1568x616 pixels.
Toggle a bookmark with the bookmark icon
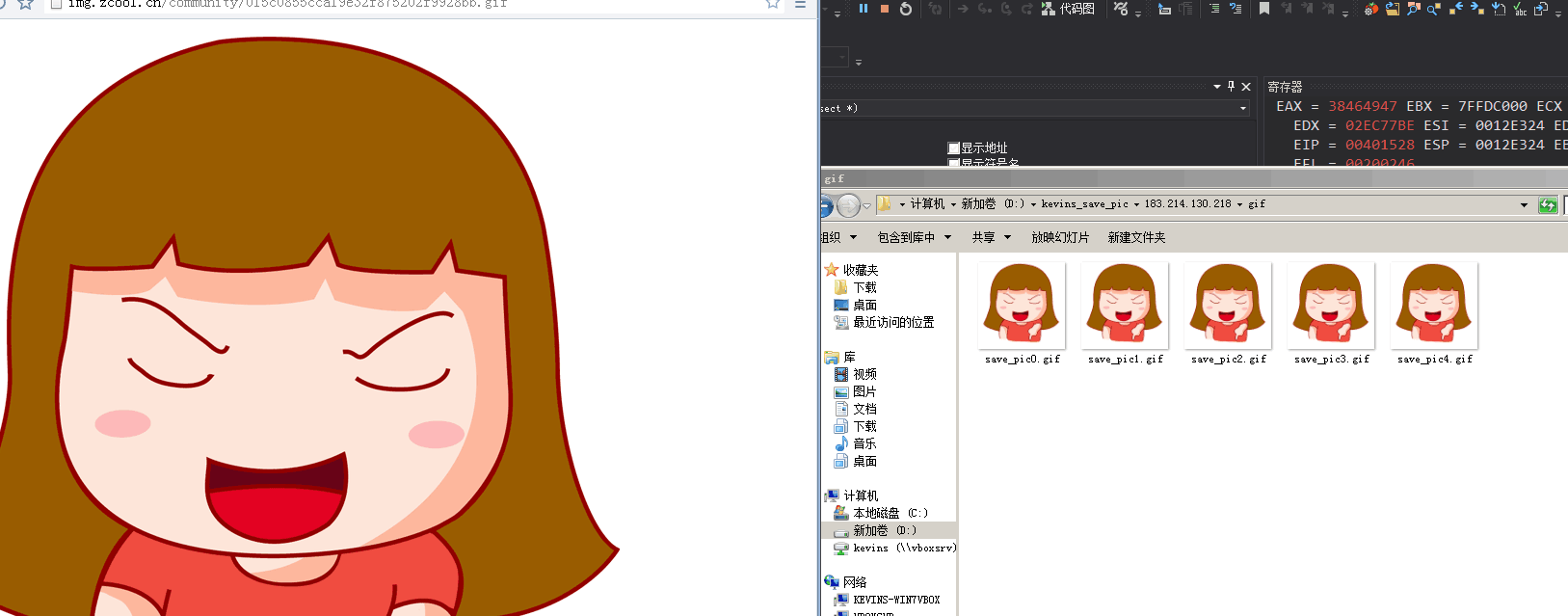click(x=1264, y=9)
